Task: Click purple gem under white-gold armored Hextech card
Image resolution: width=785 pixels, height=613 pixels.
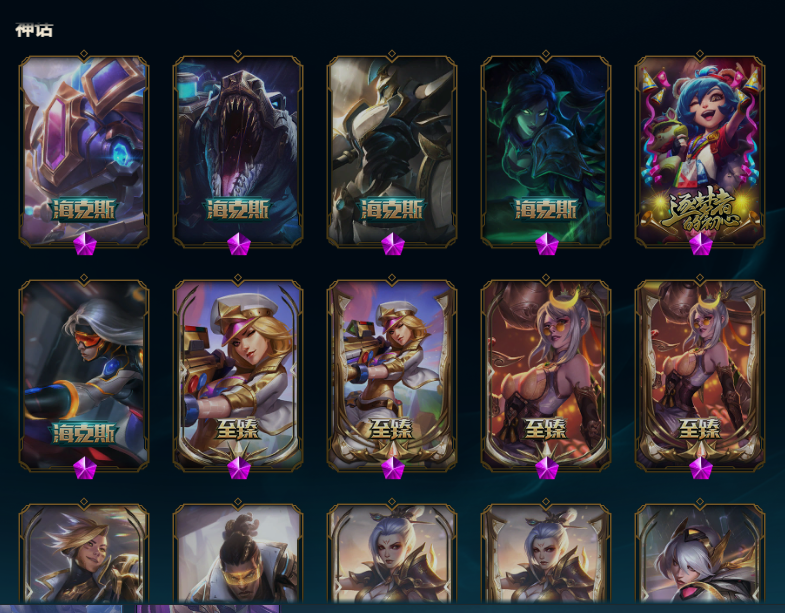Action: coord(392,244)
